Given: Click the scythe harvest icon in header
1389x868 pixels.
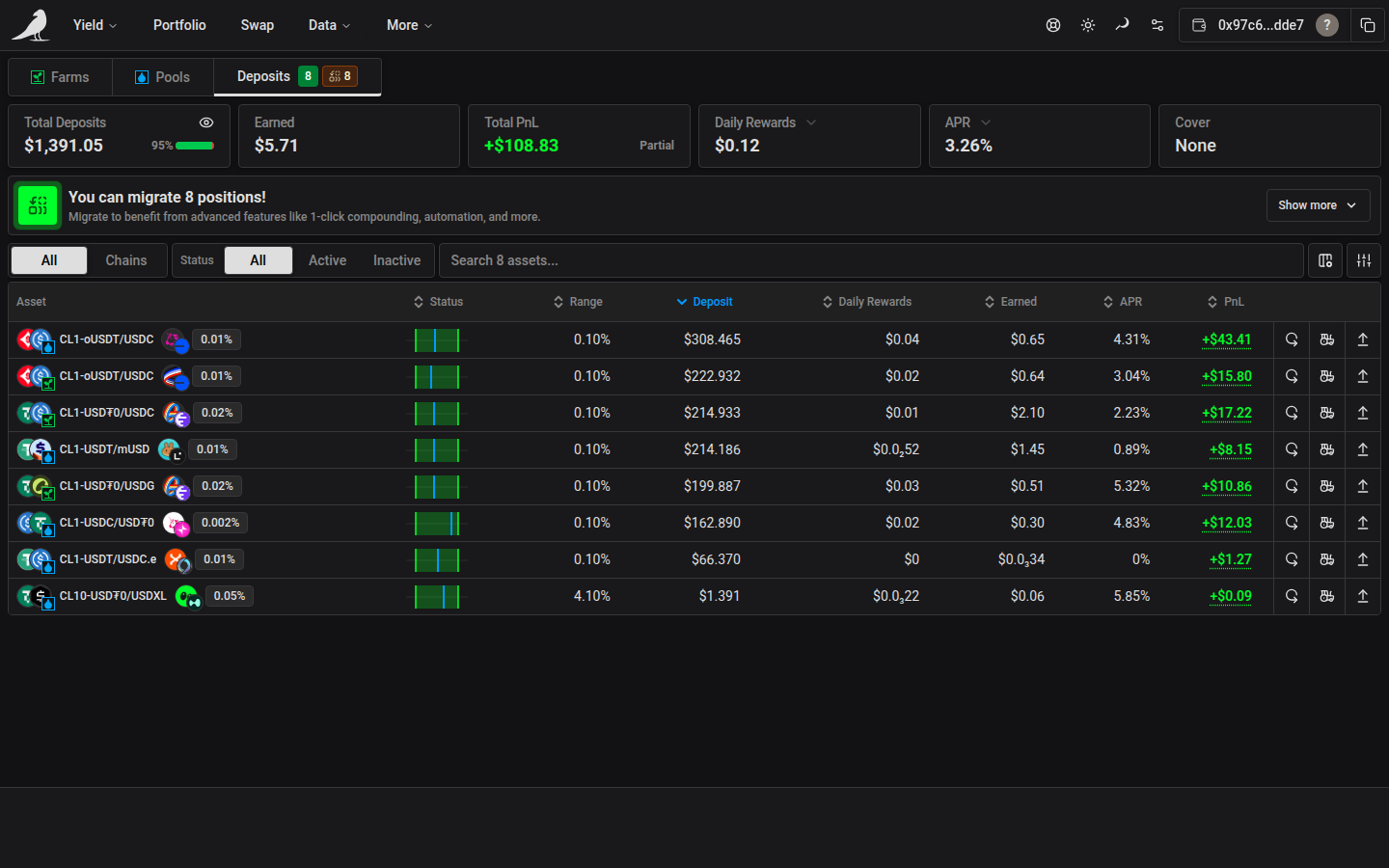Looking at the screenshot, I should [x=1122, y=25].
